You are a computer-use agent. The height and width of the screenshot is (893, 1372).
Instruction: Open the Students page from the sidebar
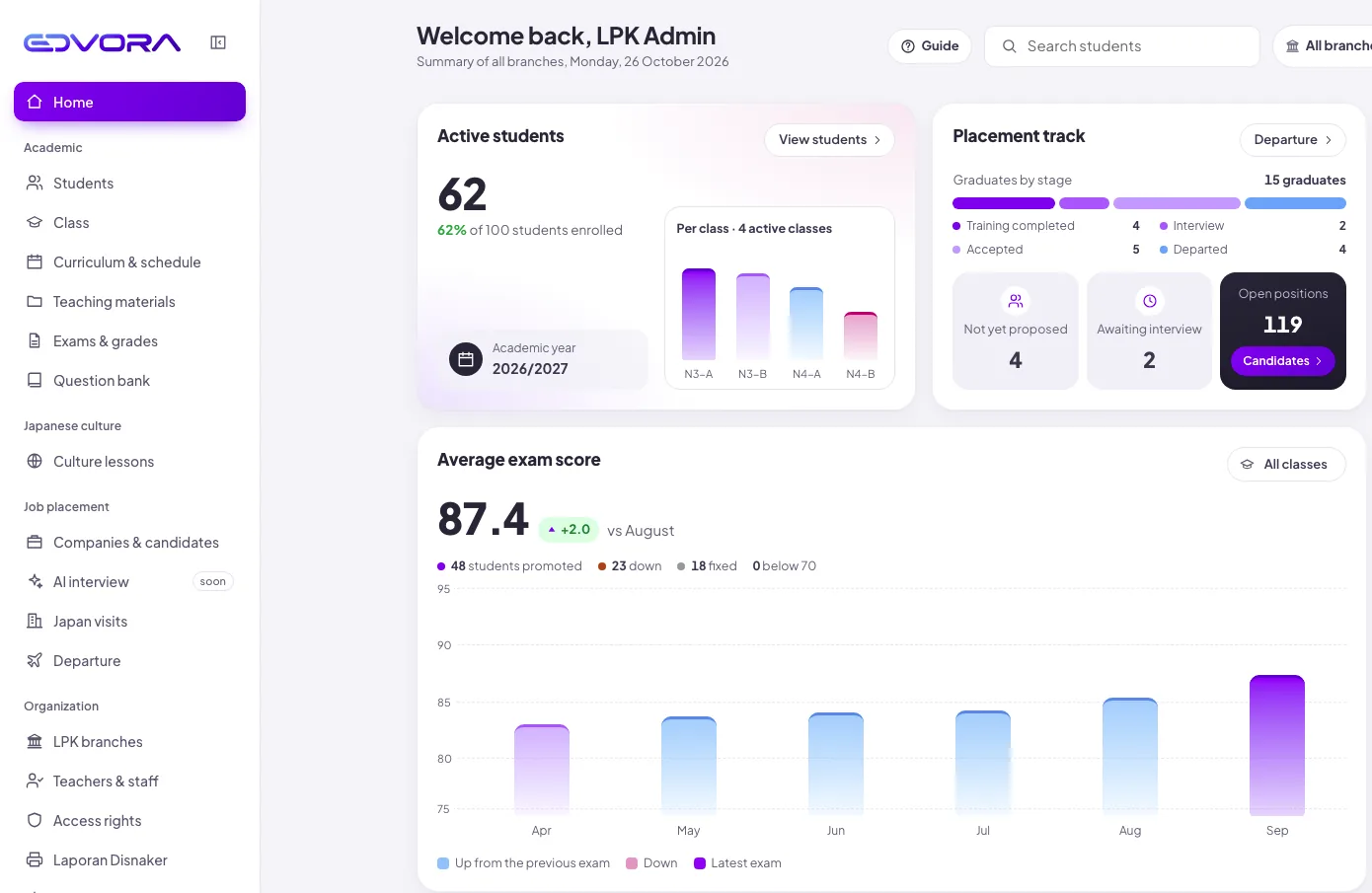pos(129,184)
